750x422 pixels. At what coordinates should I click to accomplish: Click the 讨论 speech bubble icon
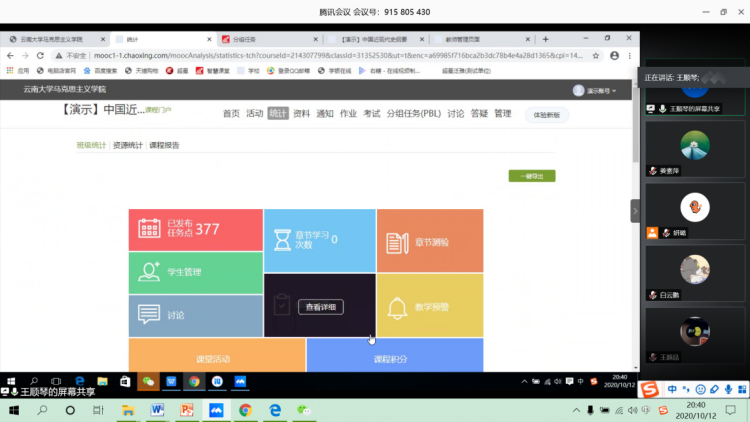coord(149,314)
